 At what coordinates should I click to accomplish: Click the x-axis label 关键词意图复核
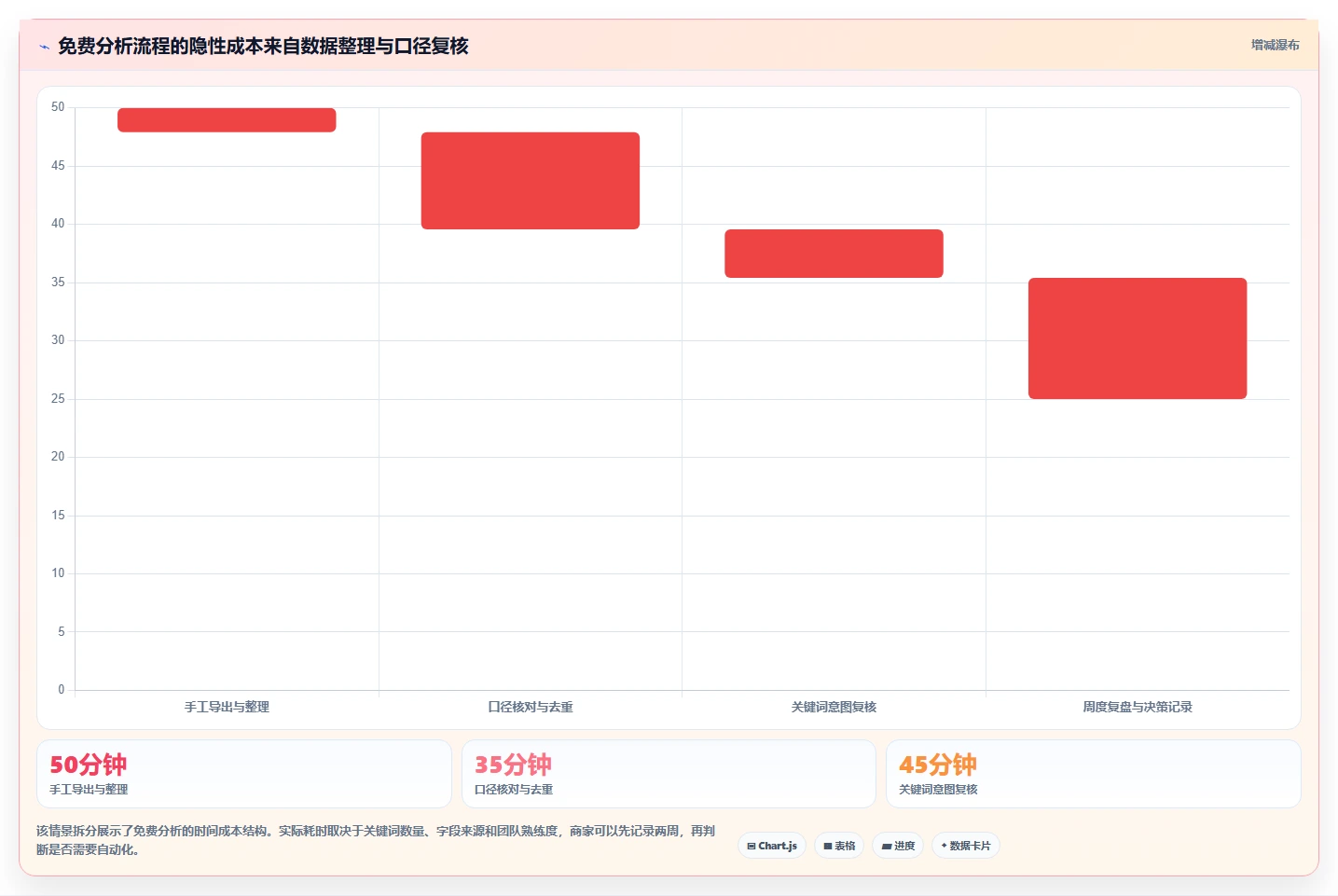click(x=834, y=707)
